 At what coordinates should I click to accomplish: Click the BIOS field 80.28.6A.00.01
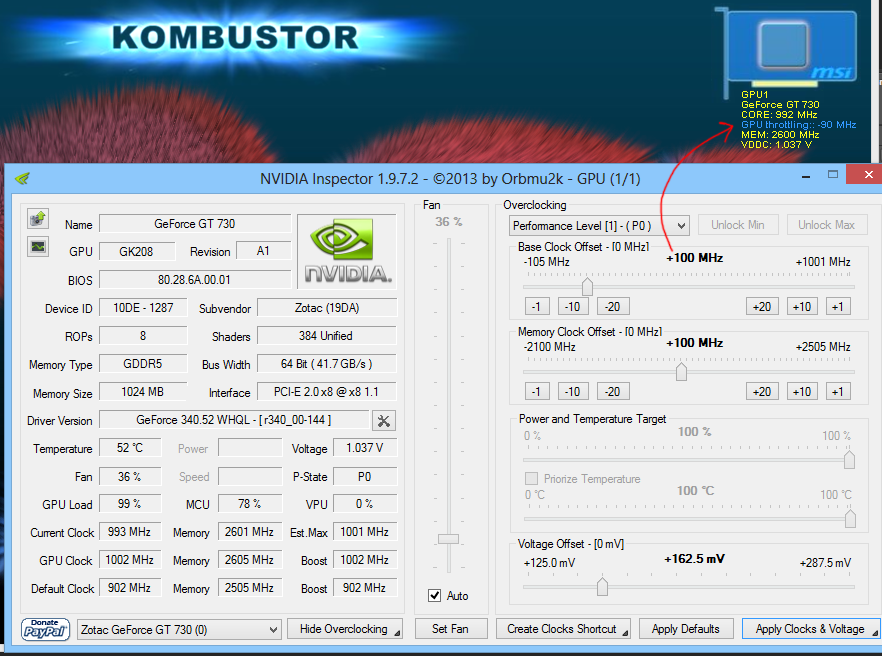point(195,280)
